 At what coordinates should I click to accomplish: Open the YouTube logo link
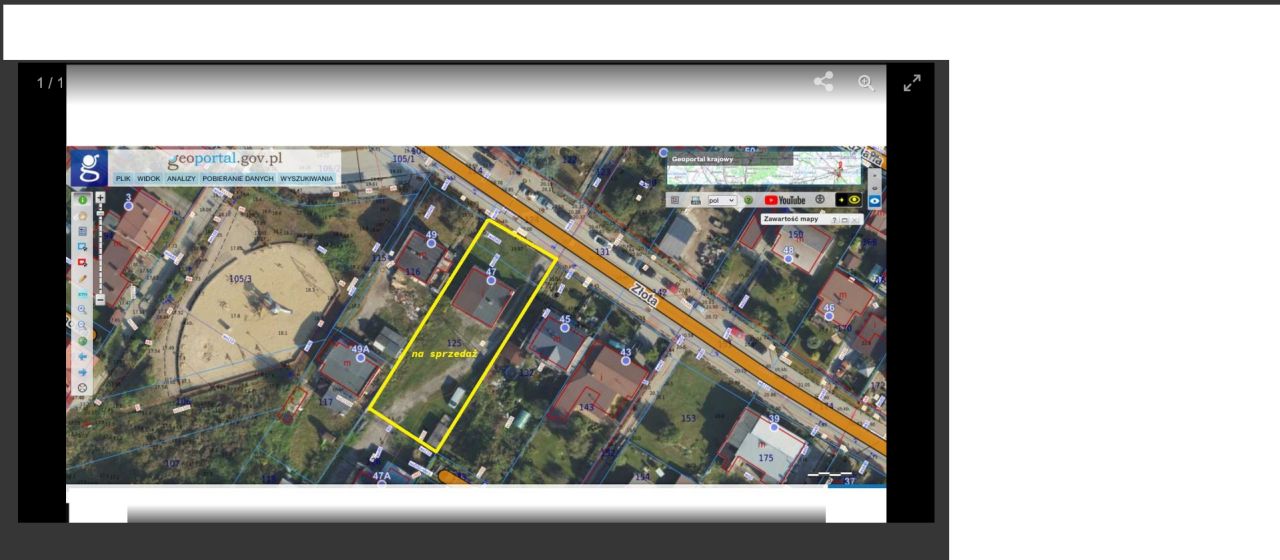(x=785, y=200)
